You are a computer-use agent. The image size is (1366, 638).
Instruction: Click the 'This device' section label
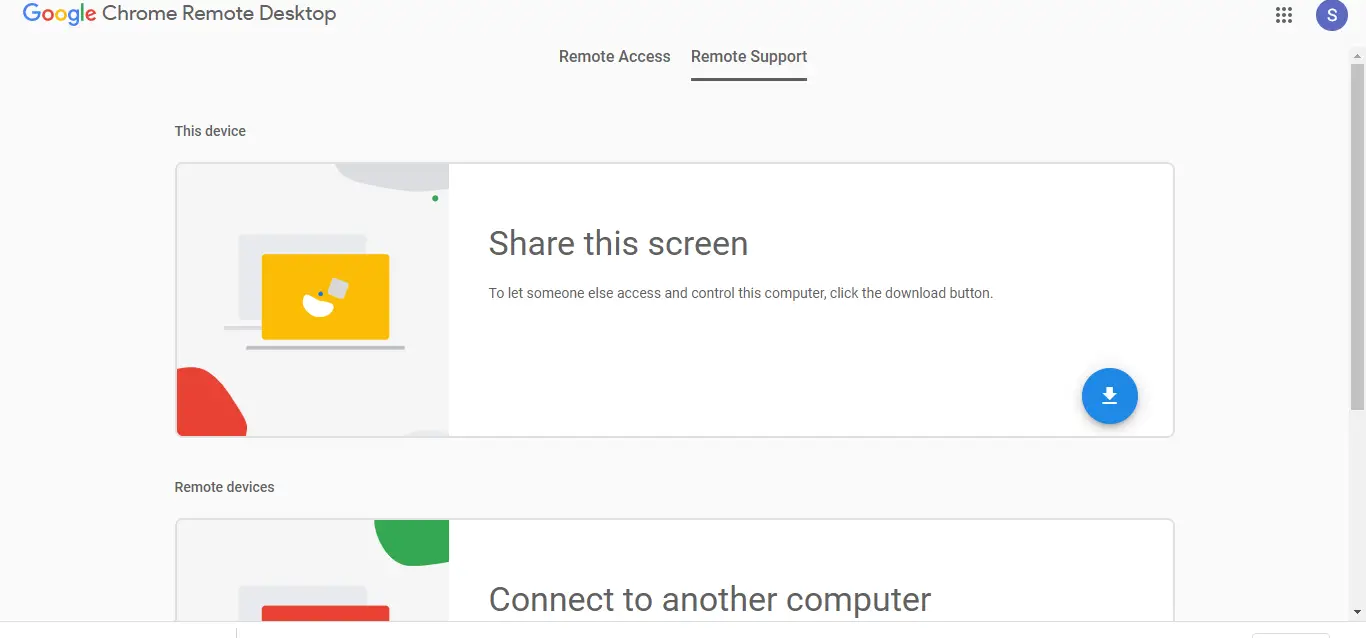(210, 131)
